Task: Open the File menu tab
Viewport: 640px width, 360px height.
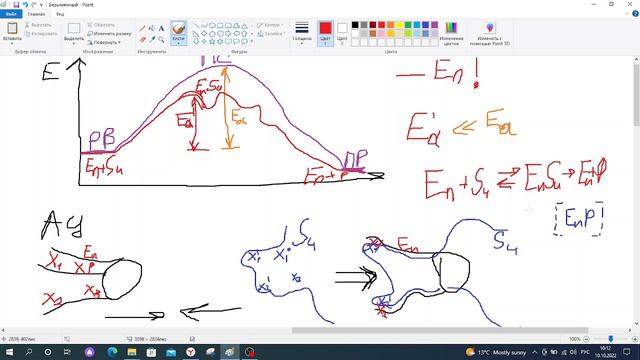Action: point(11,14)
